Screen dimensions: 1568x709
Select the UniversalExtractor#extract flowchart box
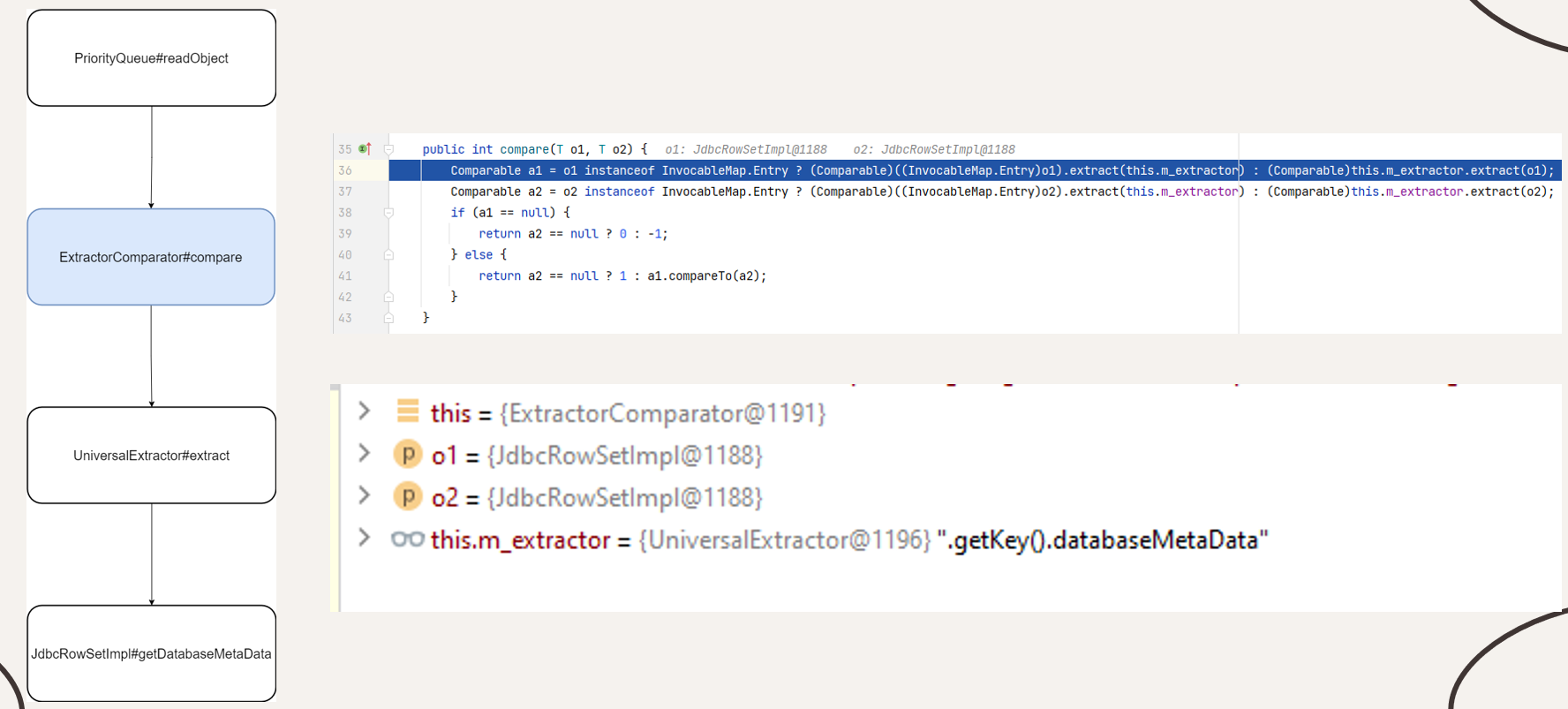152,456
